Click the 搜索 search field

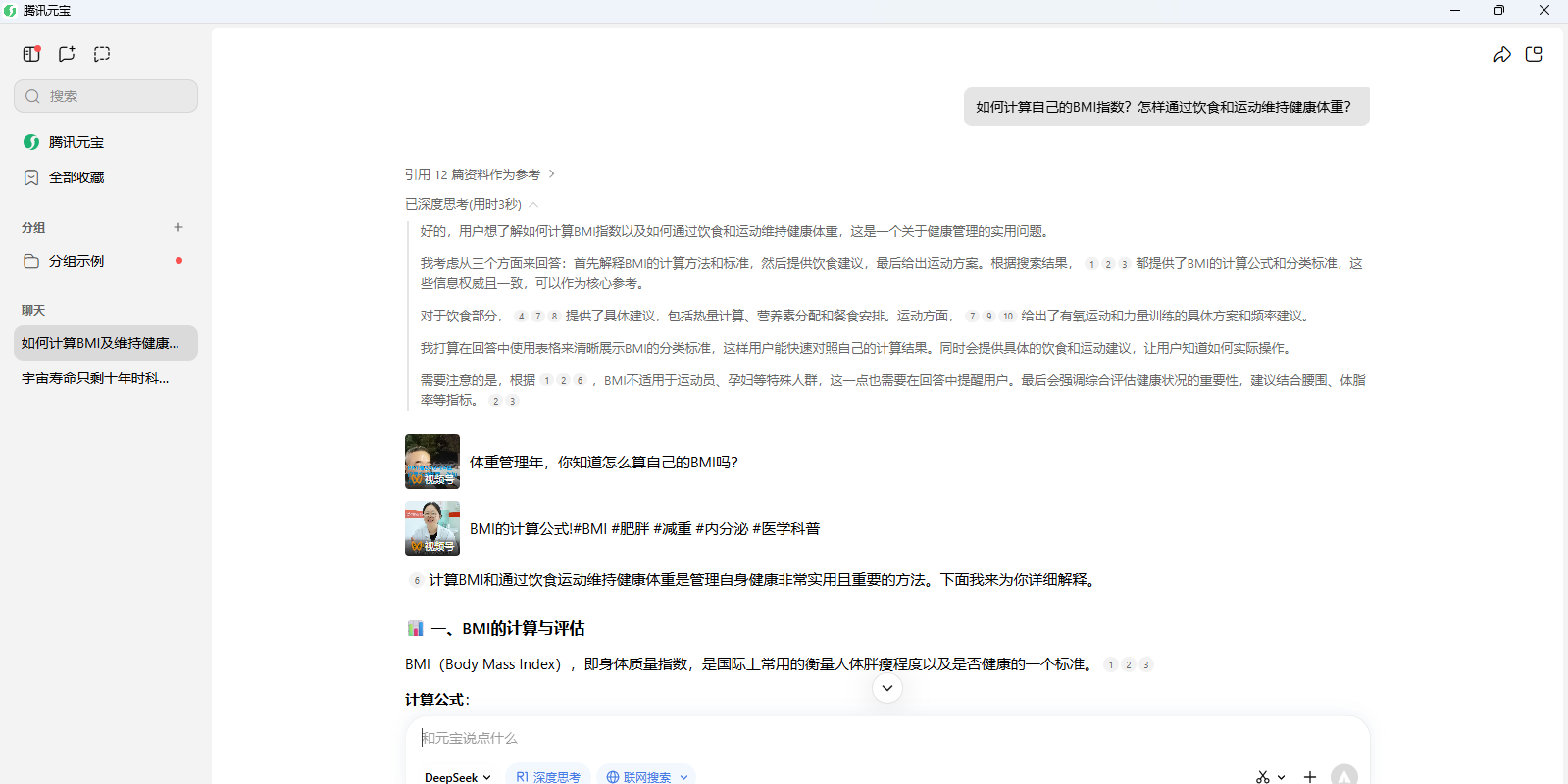[106, 96]
